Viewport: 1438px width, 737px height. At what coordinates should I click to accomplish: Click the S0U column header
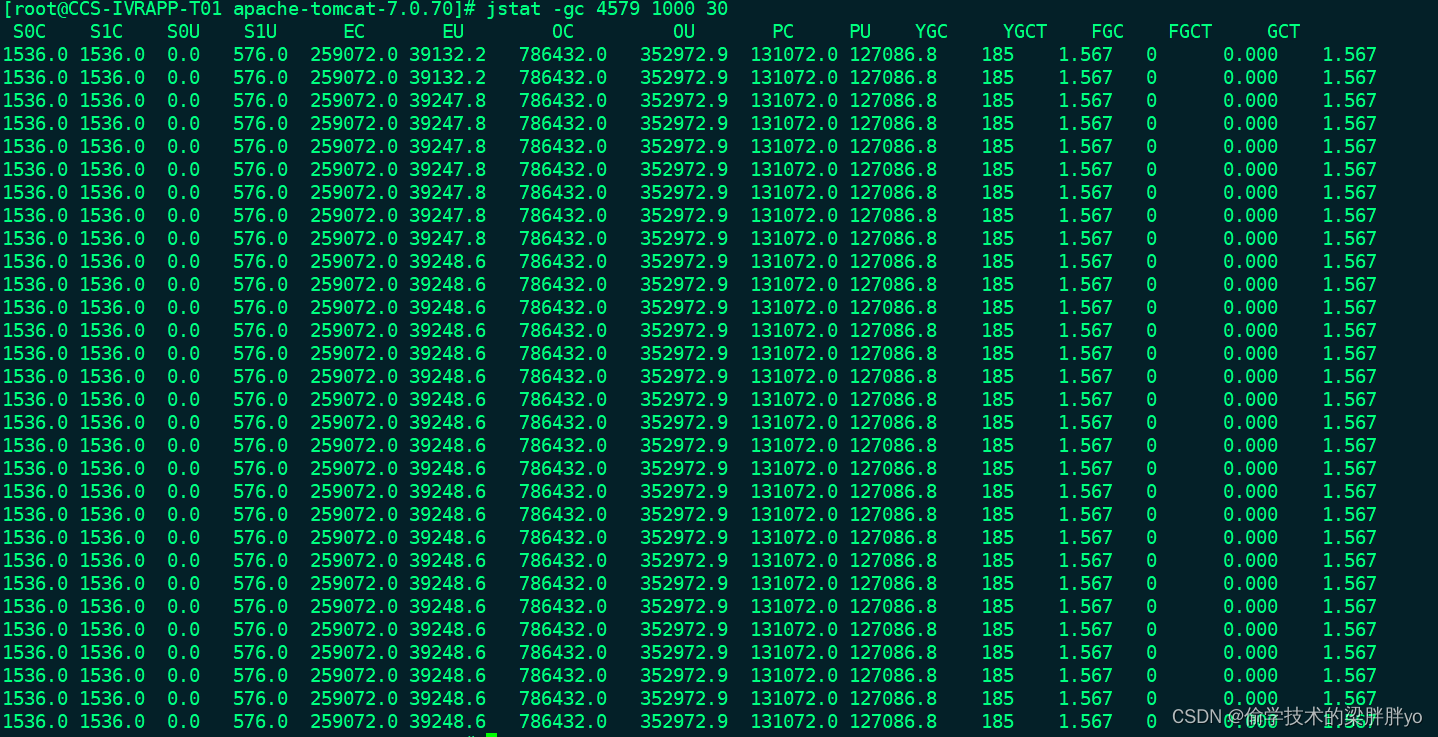click(x=183, y=32)
